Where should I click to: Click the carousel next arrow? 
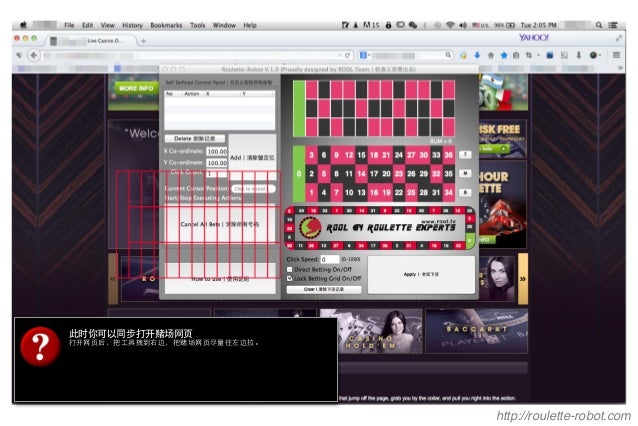point(522,279)
